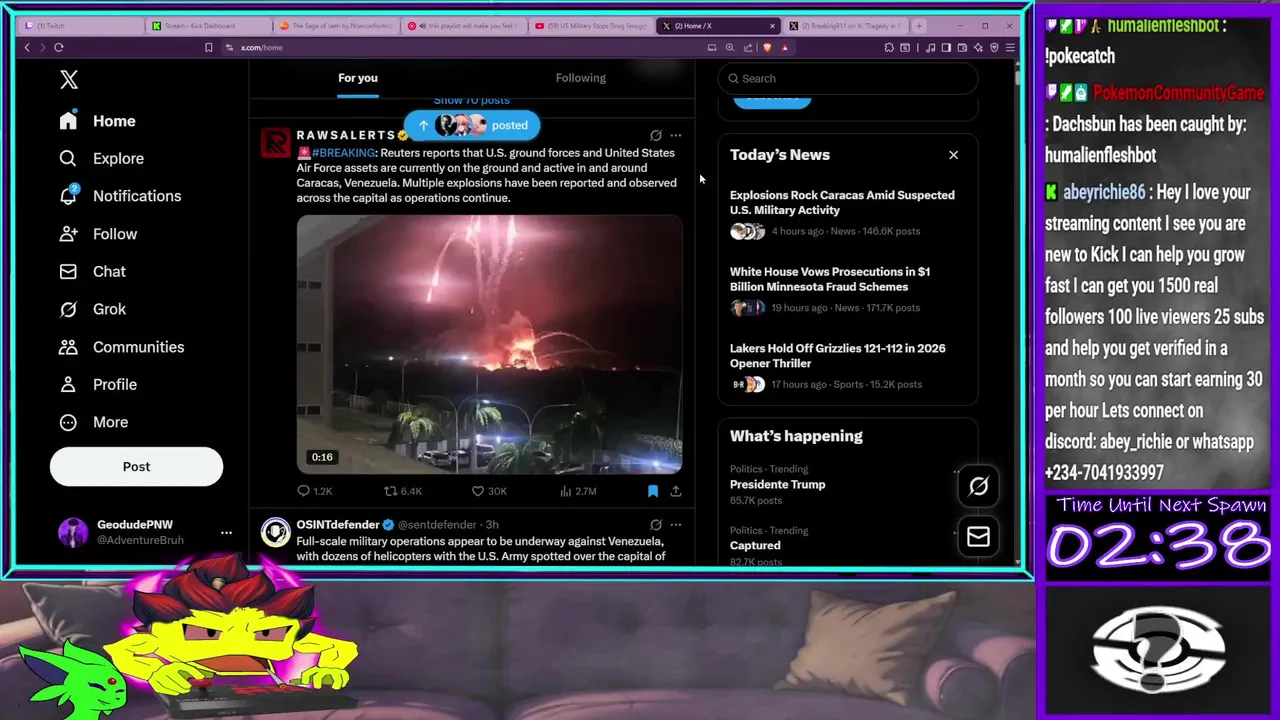Open the Explore page

pyautogui.click(x=101, y=158)
